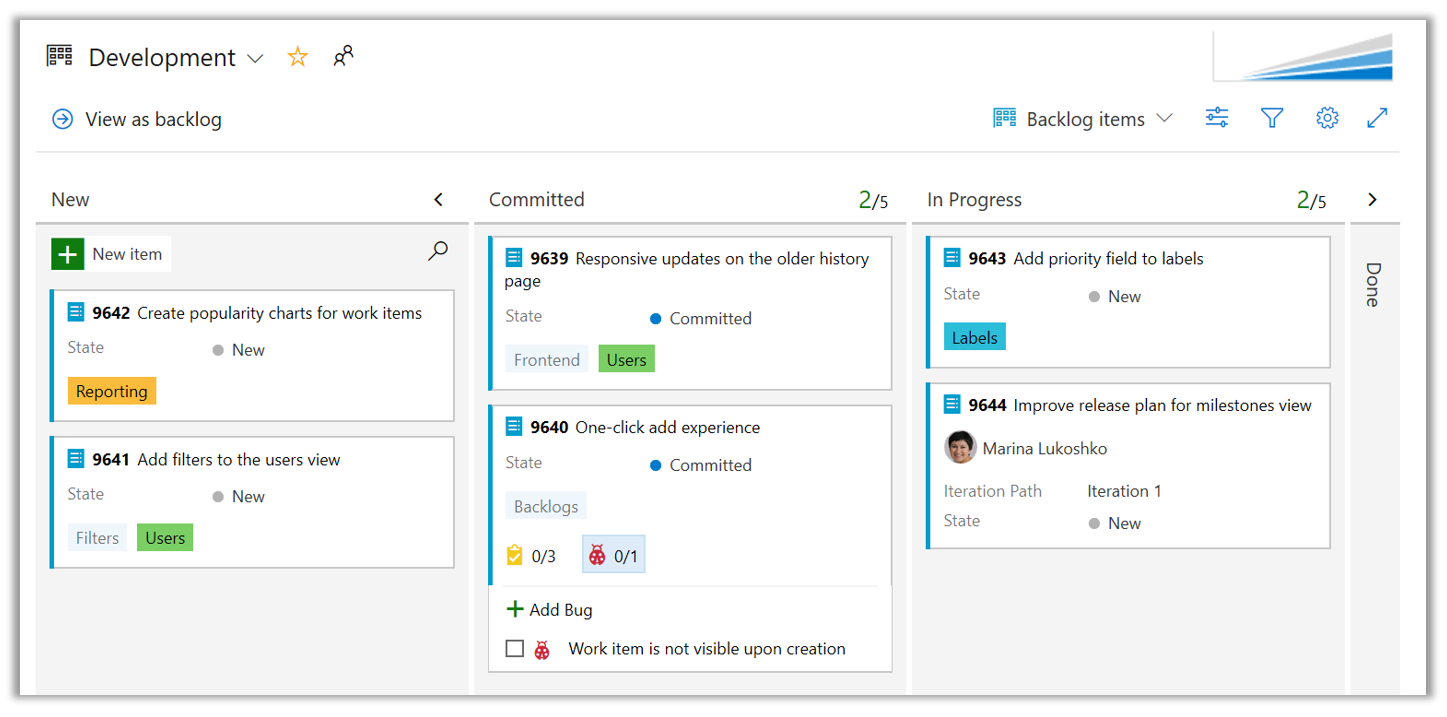Click the search magnifier in New column
This screenshot has height=717, width=1447.
[x=437, y=252]
